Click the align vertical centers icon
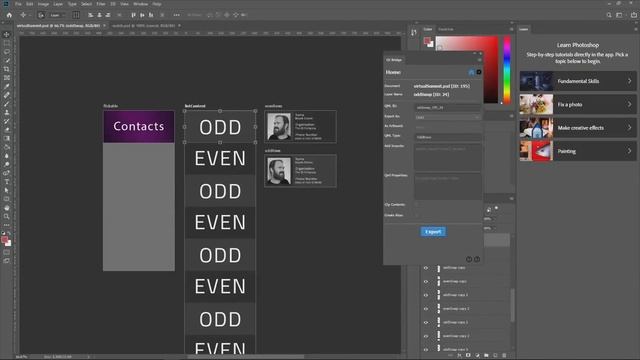 pos(142,15)
